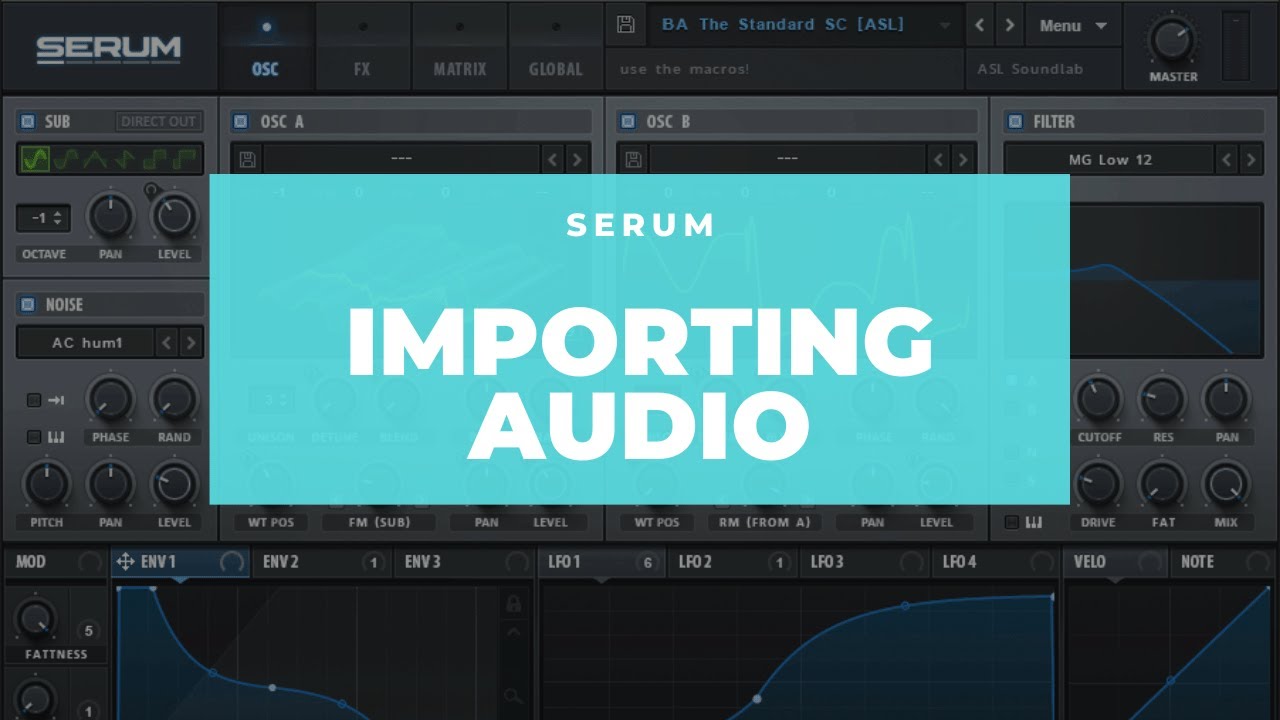The image size is (1280, 720).
Task: Open the OSC B wavetable selector
Action: (x=787, y=159)
